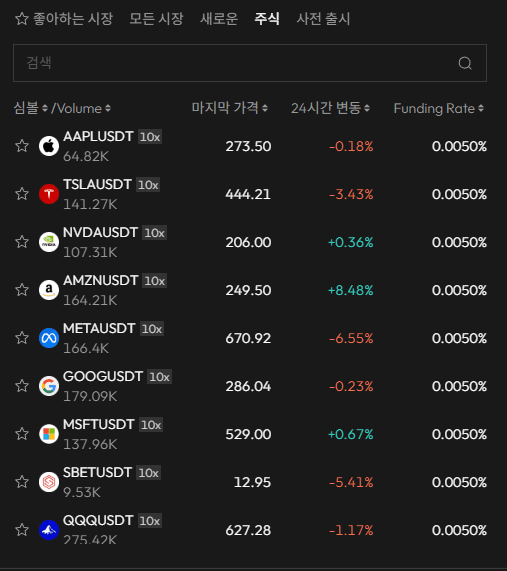Image resolution: width=507 pixels, height=571 pixels.
Task: Click the 10x badge next to AAPLUSDT
Action: pos(150,137)
